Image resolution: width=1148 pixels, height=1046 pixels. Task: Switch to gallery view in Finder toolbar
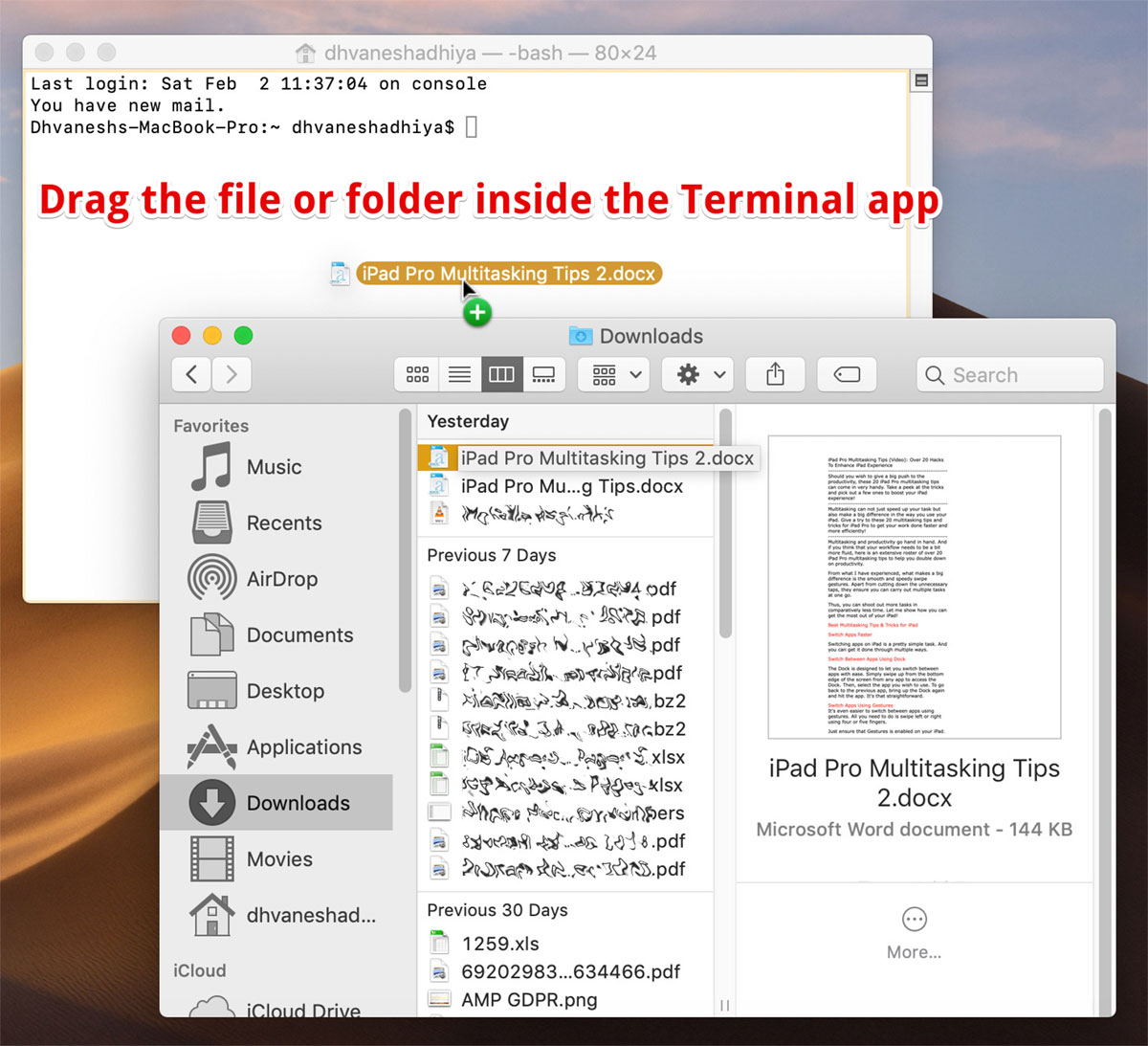543,374
